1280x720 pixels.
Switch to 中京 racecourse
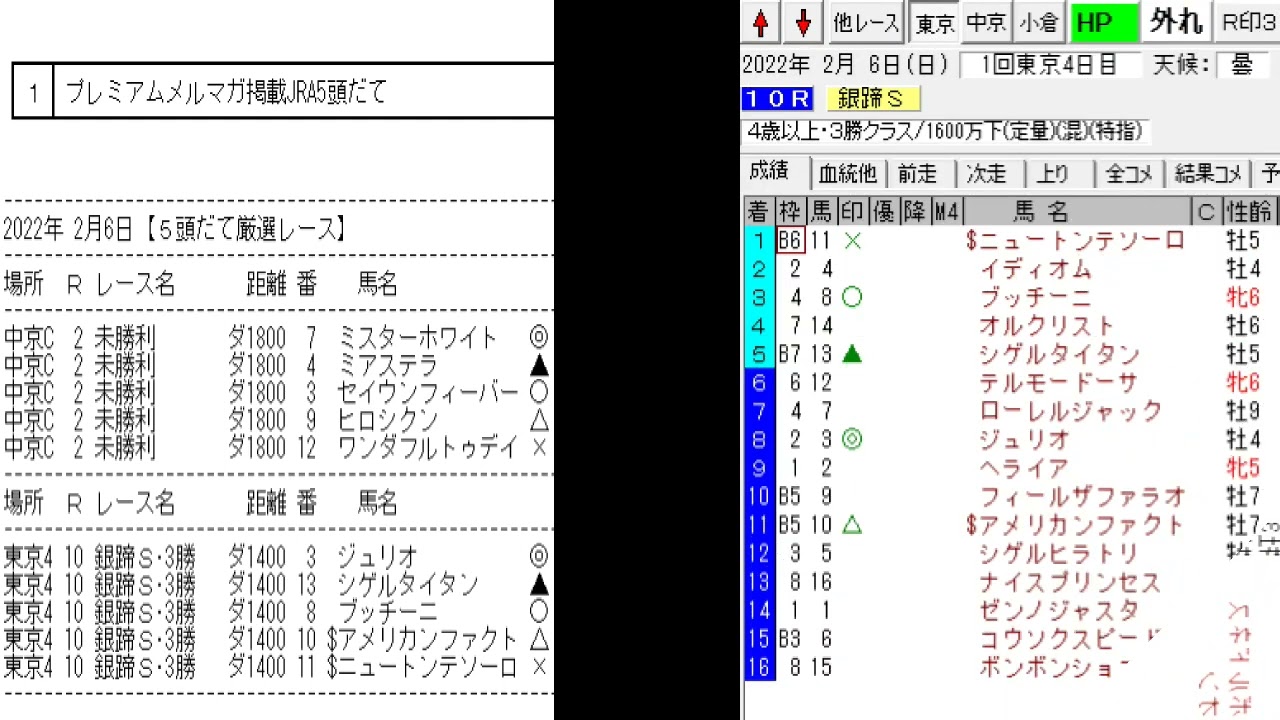pos(987,23)
